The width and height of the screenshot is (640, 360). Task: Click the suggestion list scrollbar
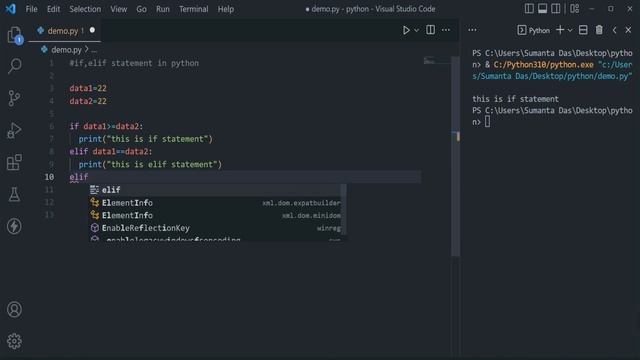pyautogui.click(x=344, y=209)
